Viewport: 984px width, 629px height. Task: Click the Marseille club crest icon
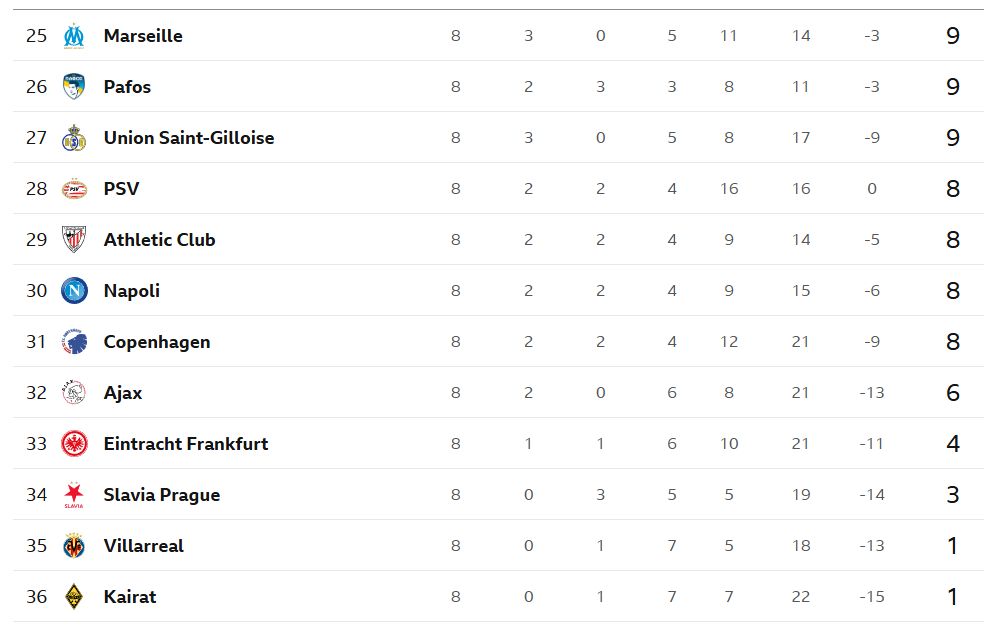pos(74,36)
